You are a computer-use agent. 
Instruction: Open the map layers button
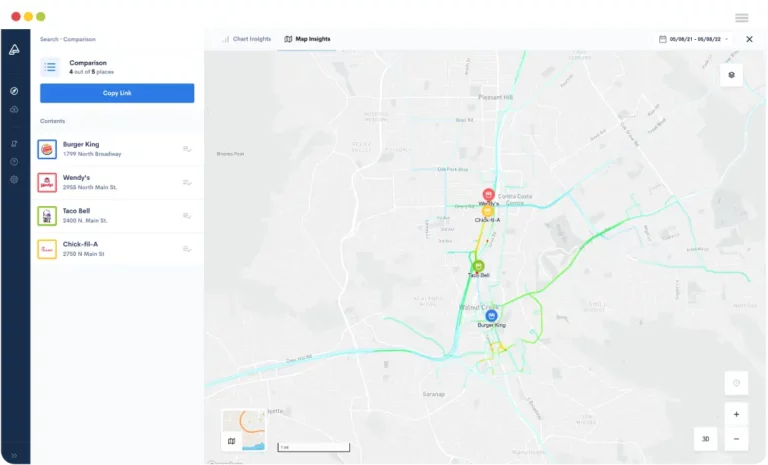coord(731,75)
